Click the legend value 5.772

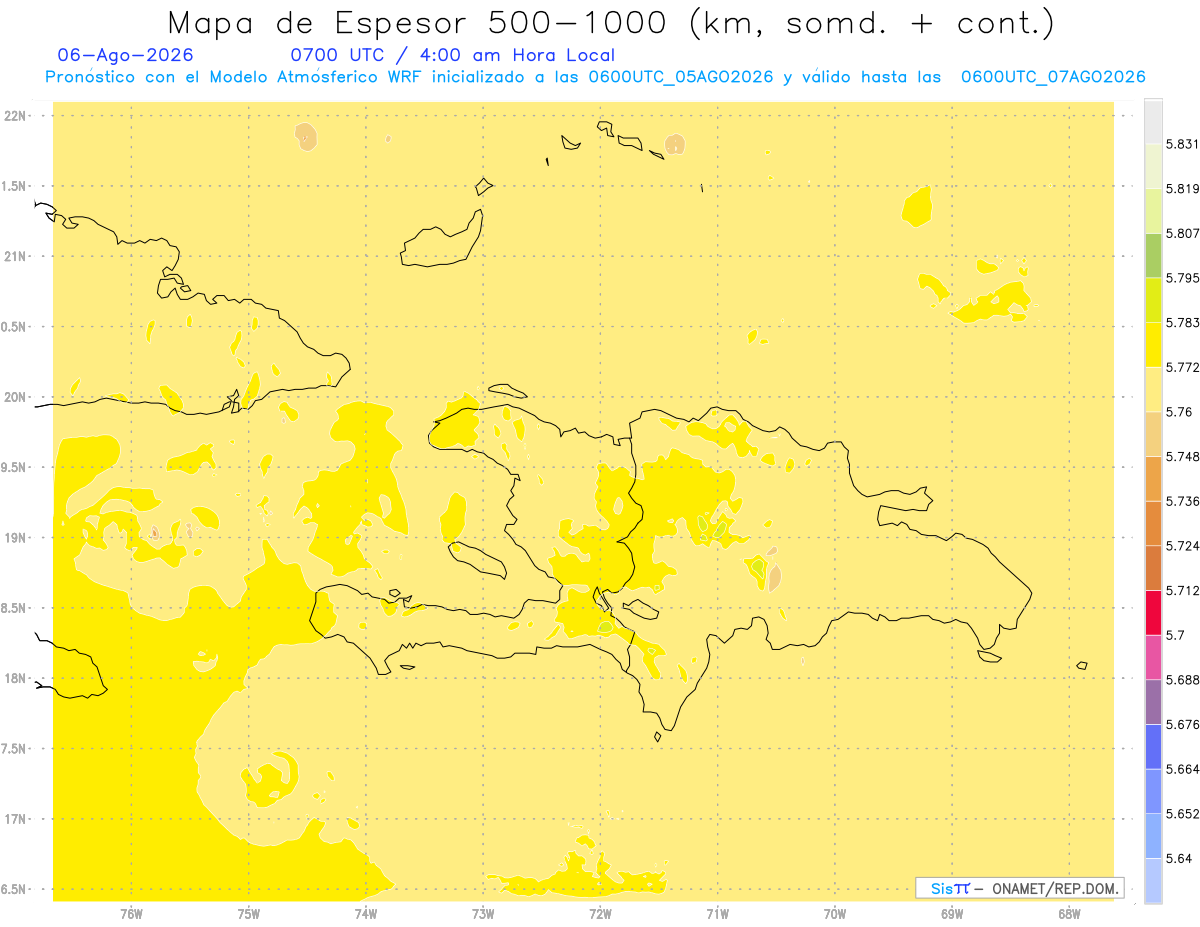click(x=1182, y=367)
